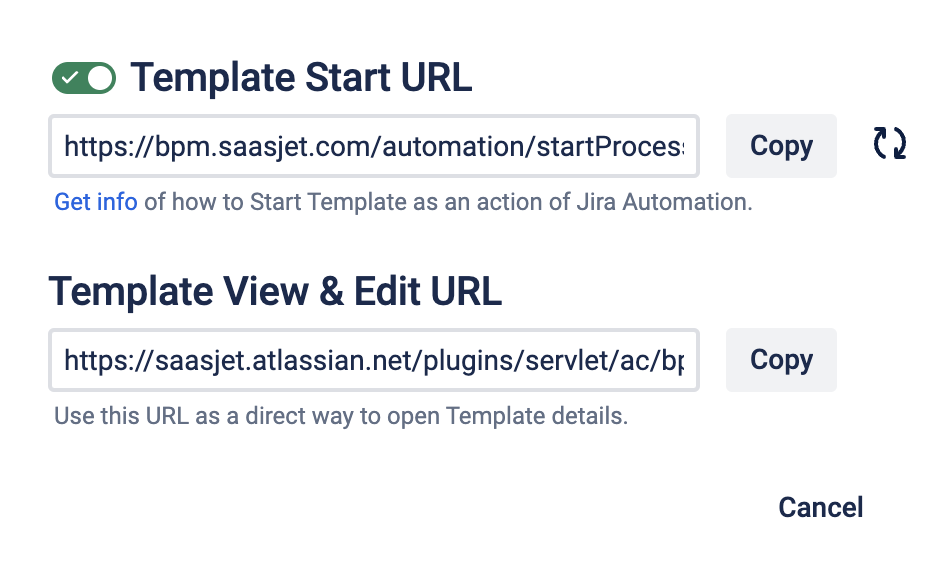Dismiss the dialog with Cancel
The height and width of the screenshot is (584, 932).
820,508
